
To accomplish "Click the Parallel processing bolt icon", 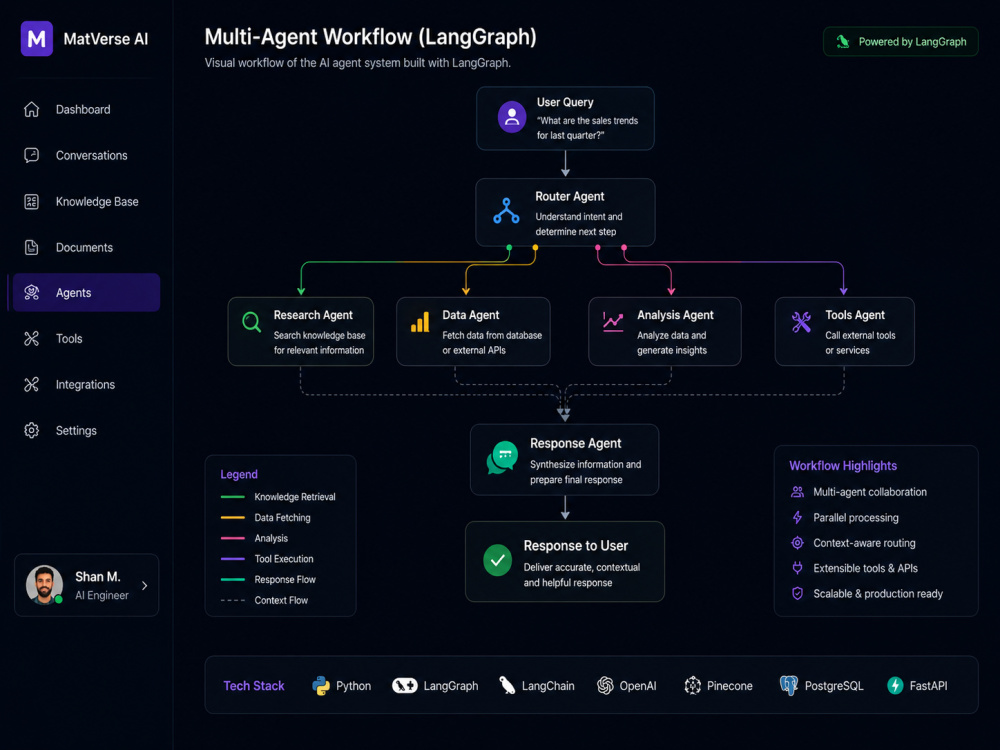I will pyautogui.click(x=797, y=518).
